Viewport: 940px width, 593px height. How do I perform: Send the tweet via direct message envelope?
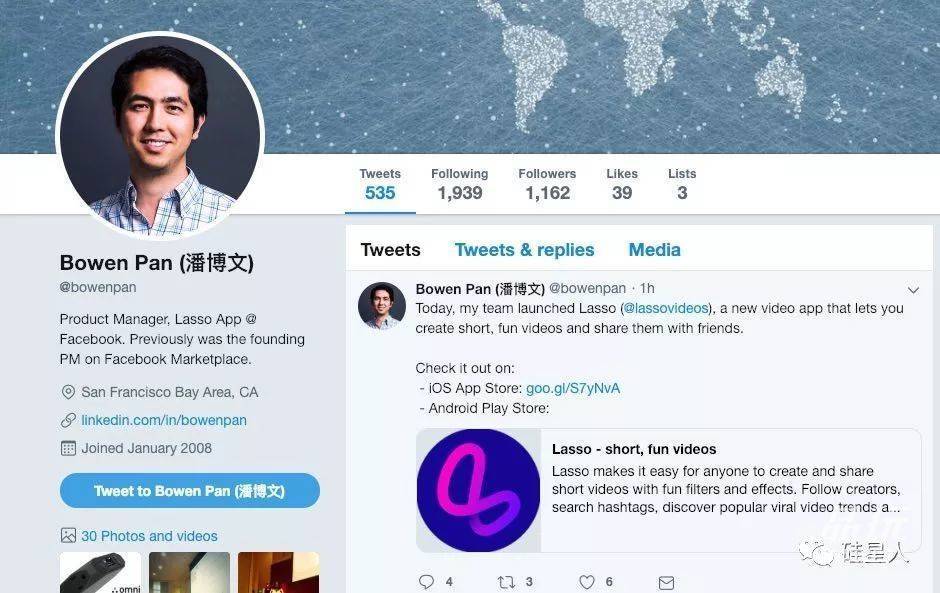tap(666, 582)
